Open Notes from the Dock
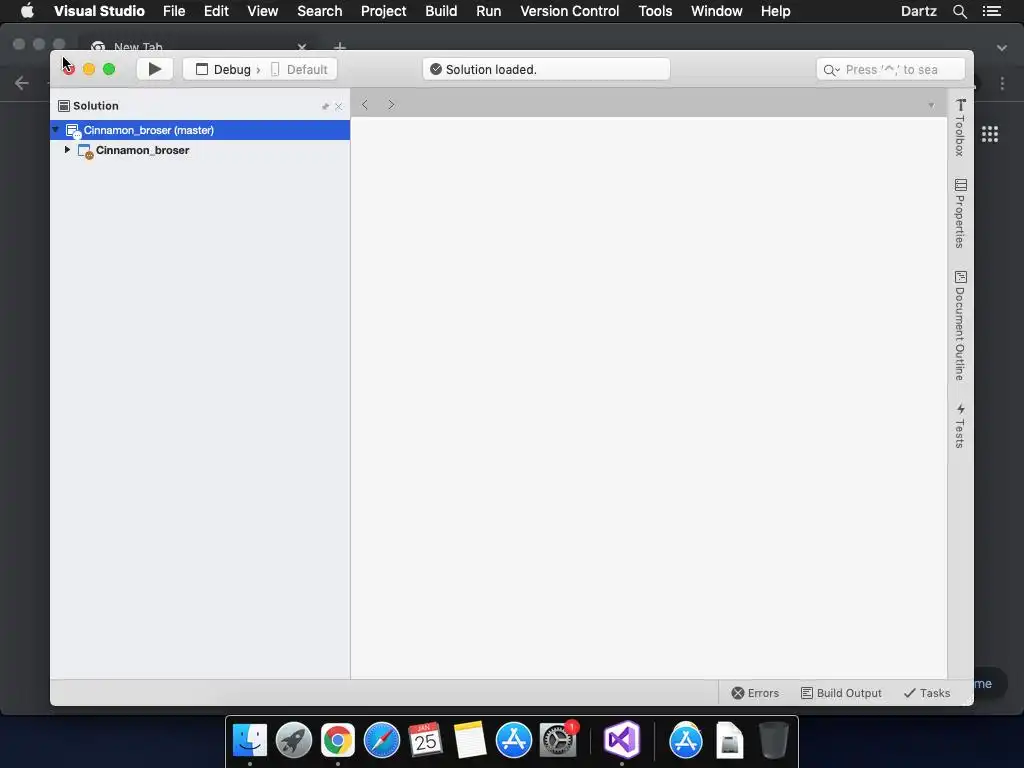 (470, 741)
